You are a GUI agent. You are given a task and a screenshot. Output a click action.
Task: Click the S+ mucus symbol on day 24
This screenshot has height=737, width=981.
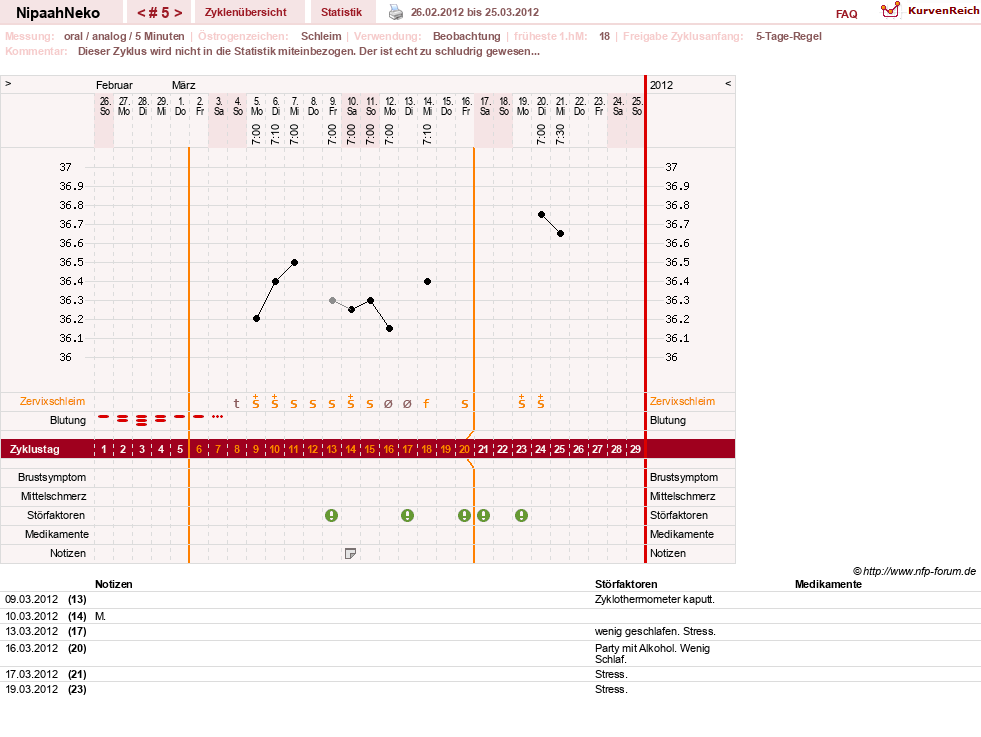click(541, 402)
